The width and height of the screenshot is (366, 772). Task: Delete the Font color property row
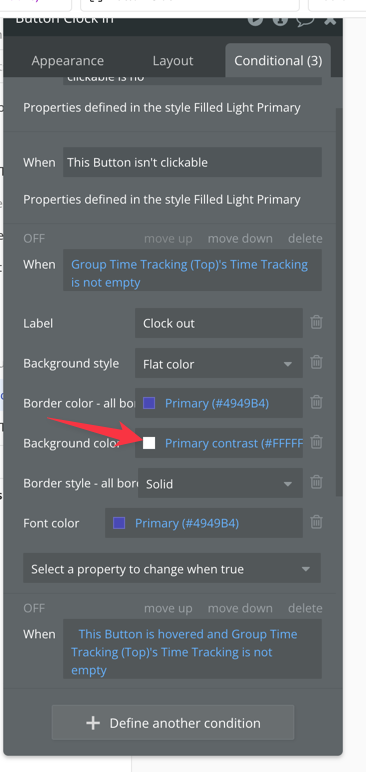(316, 522)
